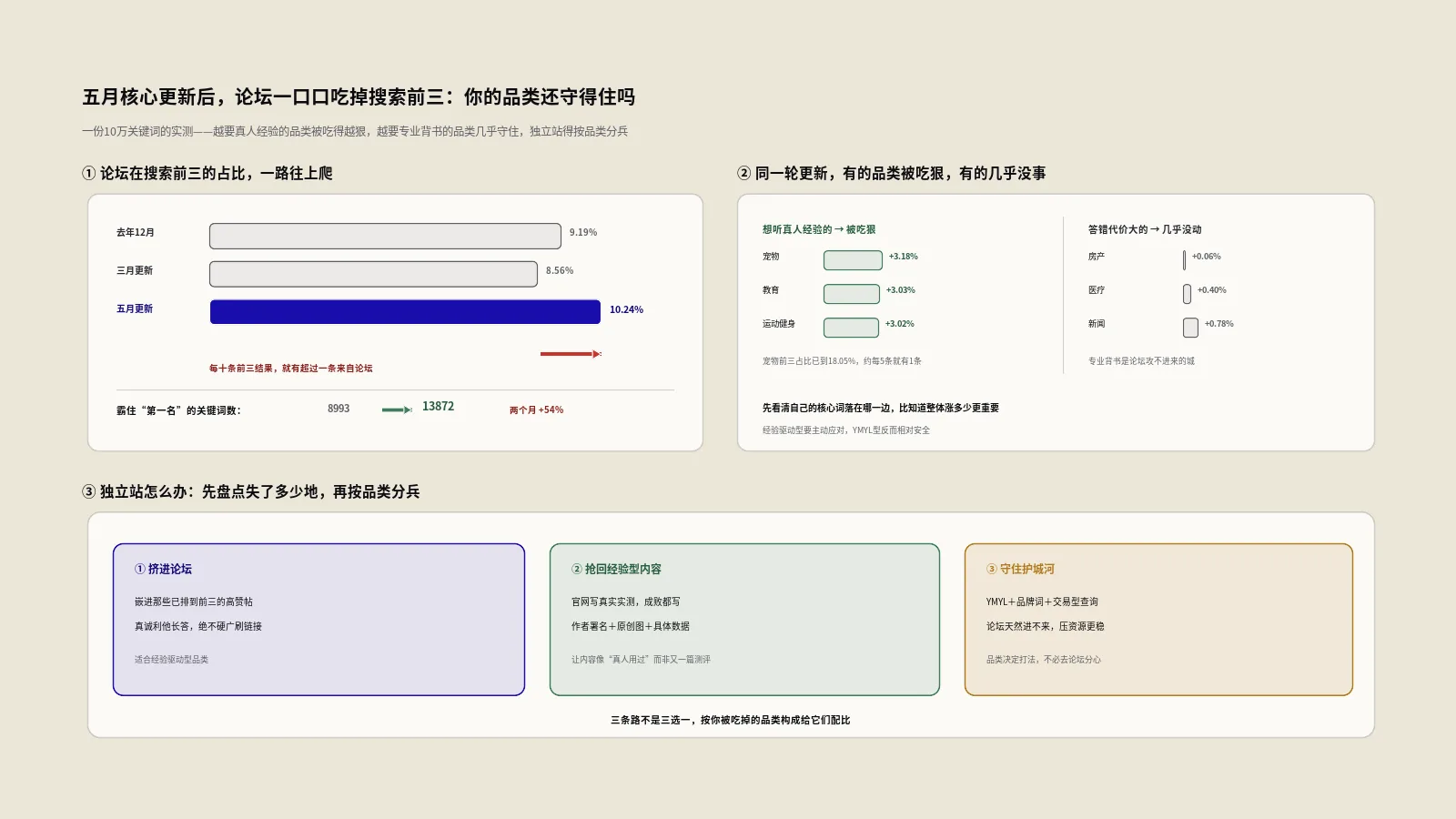Click the '+0.06%' value
Screen dimensions: 1456x819
[x=1207, y=257]
